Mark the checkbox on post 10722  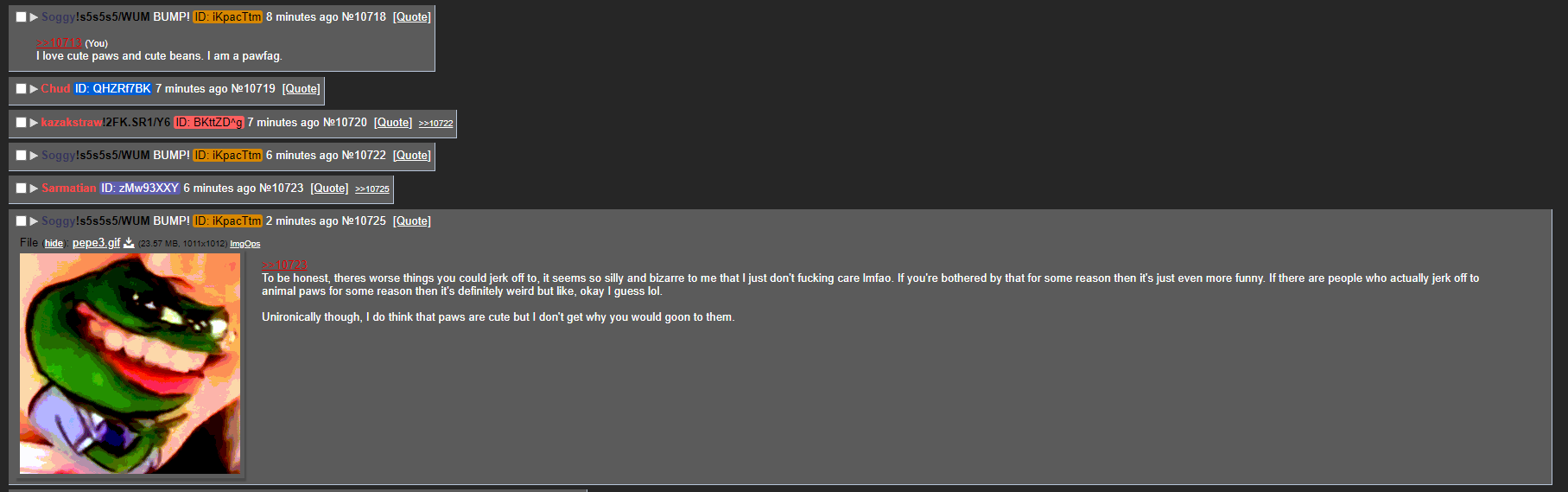point(21,156)
